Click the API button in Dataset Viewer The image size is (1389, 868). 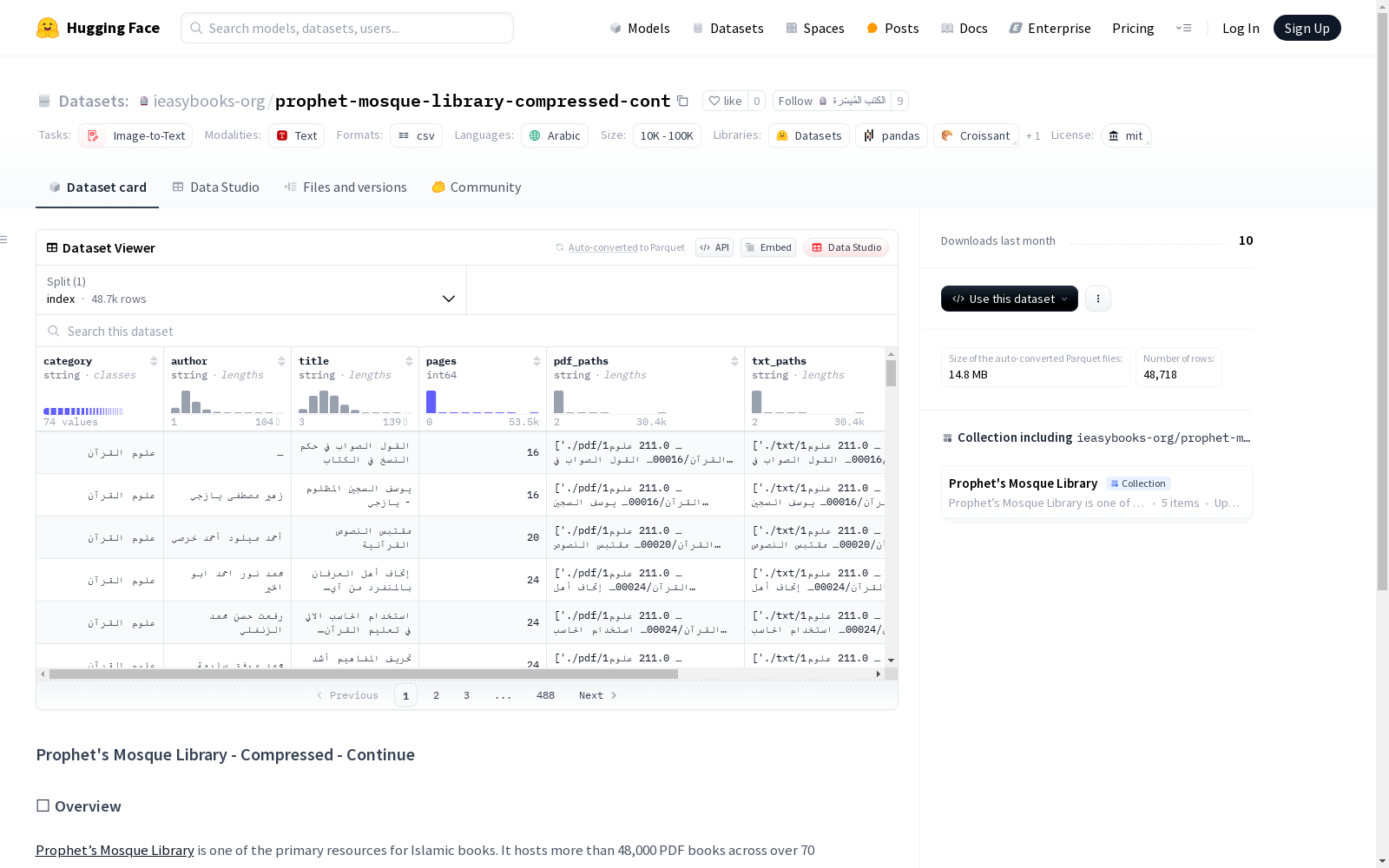tap(714, 247)
